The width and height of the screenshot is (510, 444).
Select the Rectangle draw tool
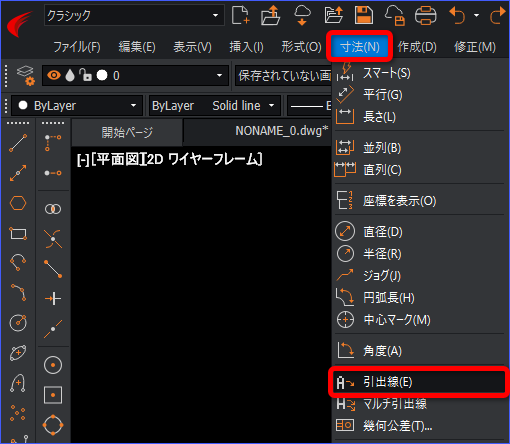(18, 233)
